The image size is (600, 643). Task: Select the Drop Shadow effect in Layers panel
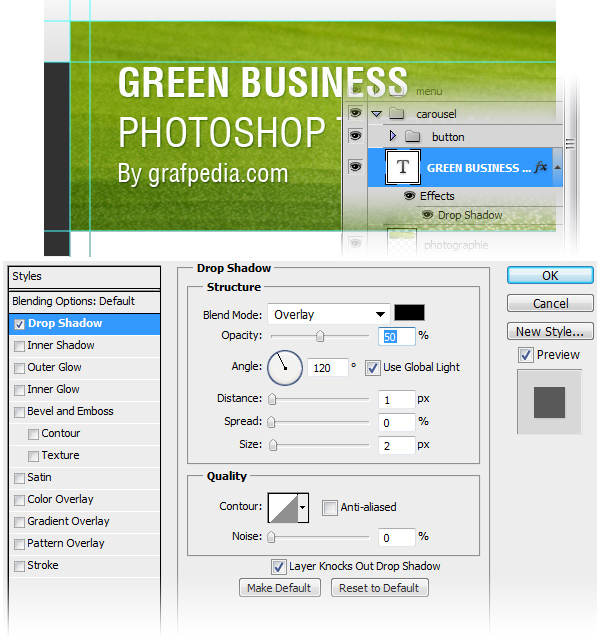click(x=470, y=215)
